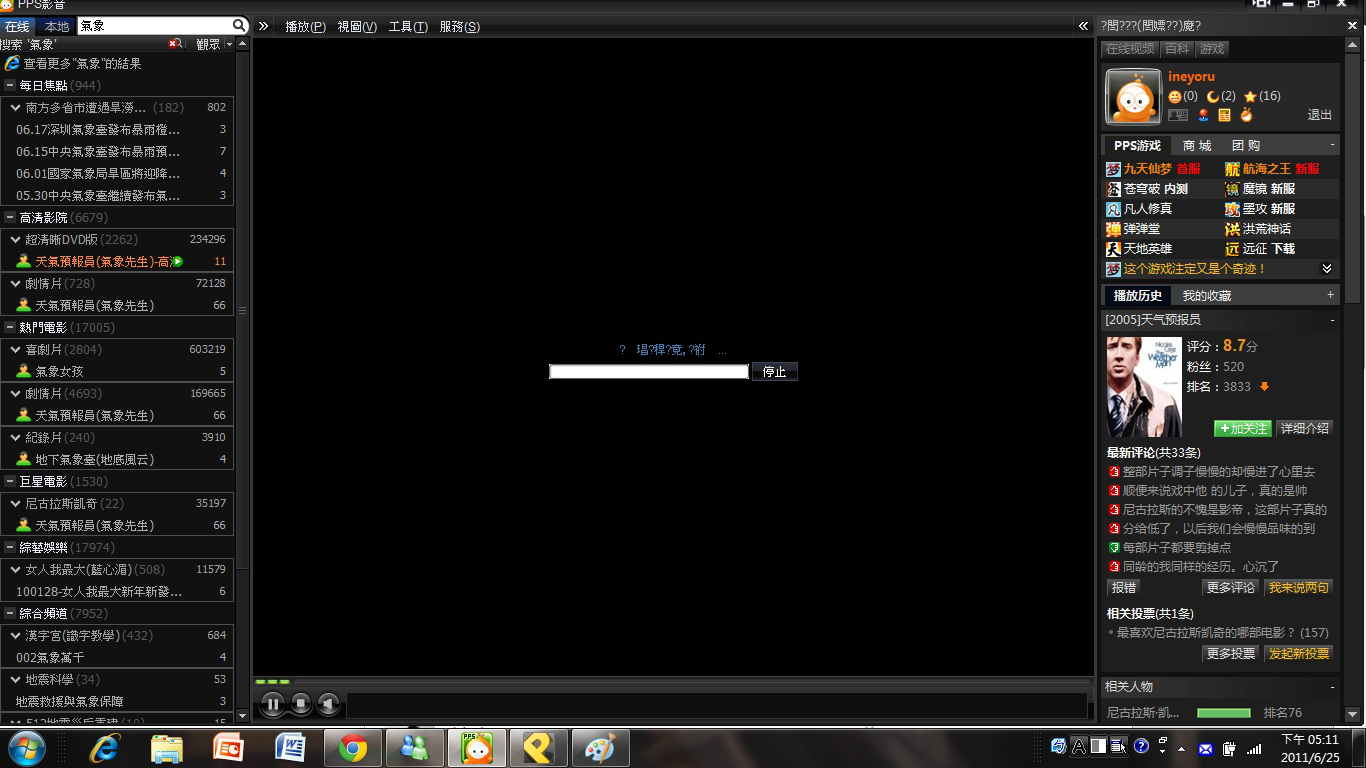
Task: Open more '氣象' results via the IE icon
Action: click(x=11, y=63)
